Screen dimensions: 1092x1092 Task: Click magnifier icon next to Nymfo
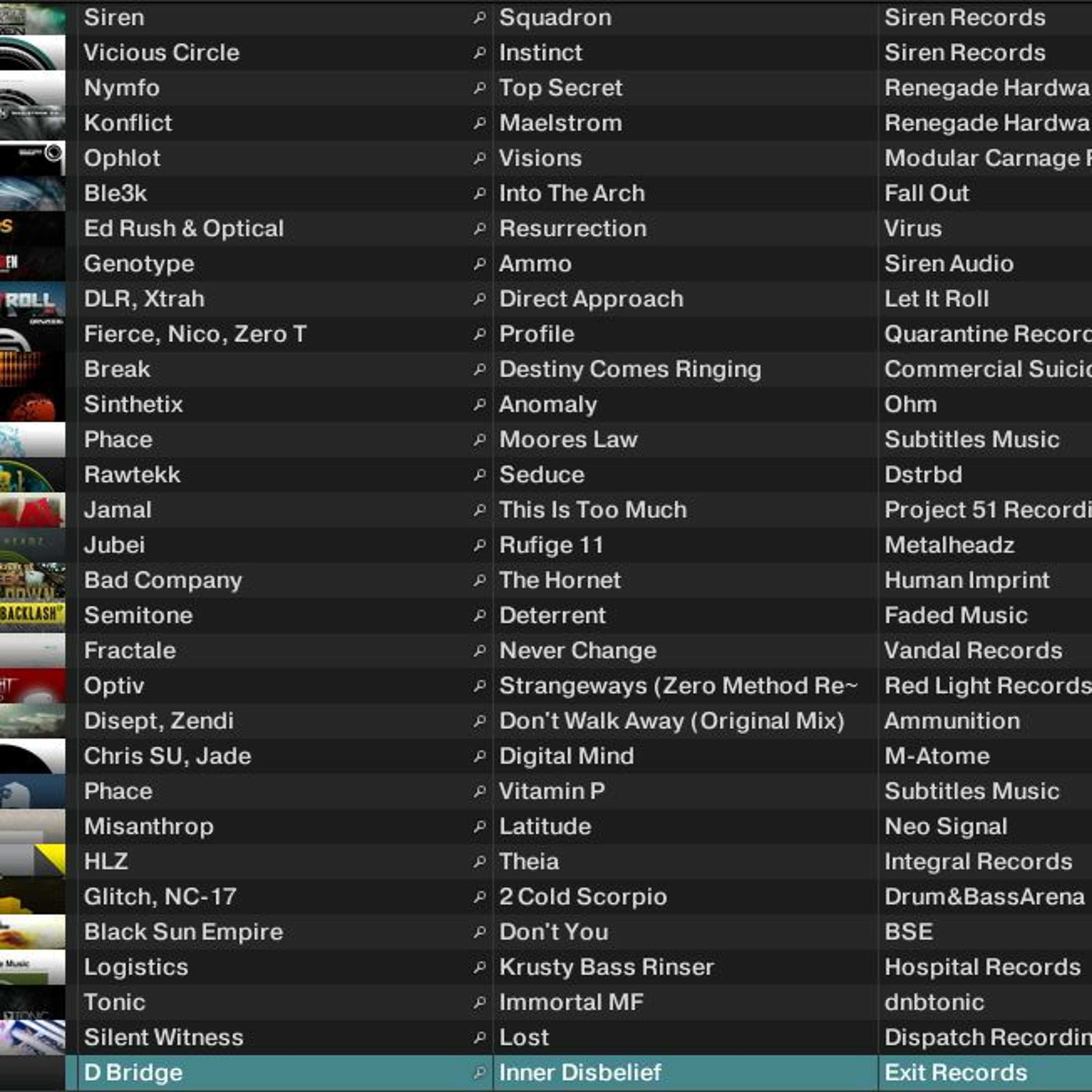coord(479,88)
